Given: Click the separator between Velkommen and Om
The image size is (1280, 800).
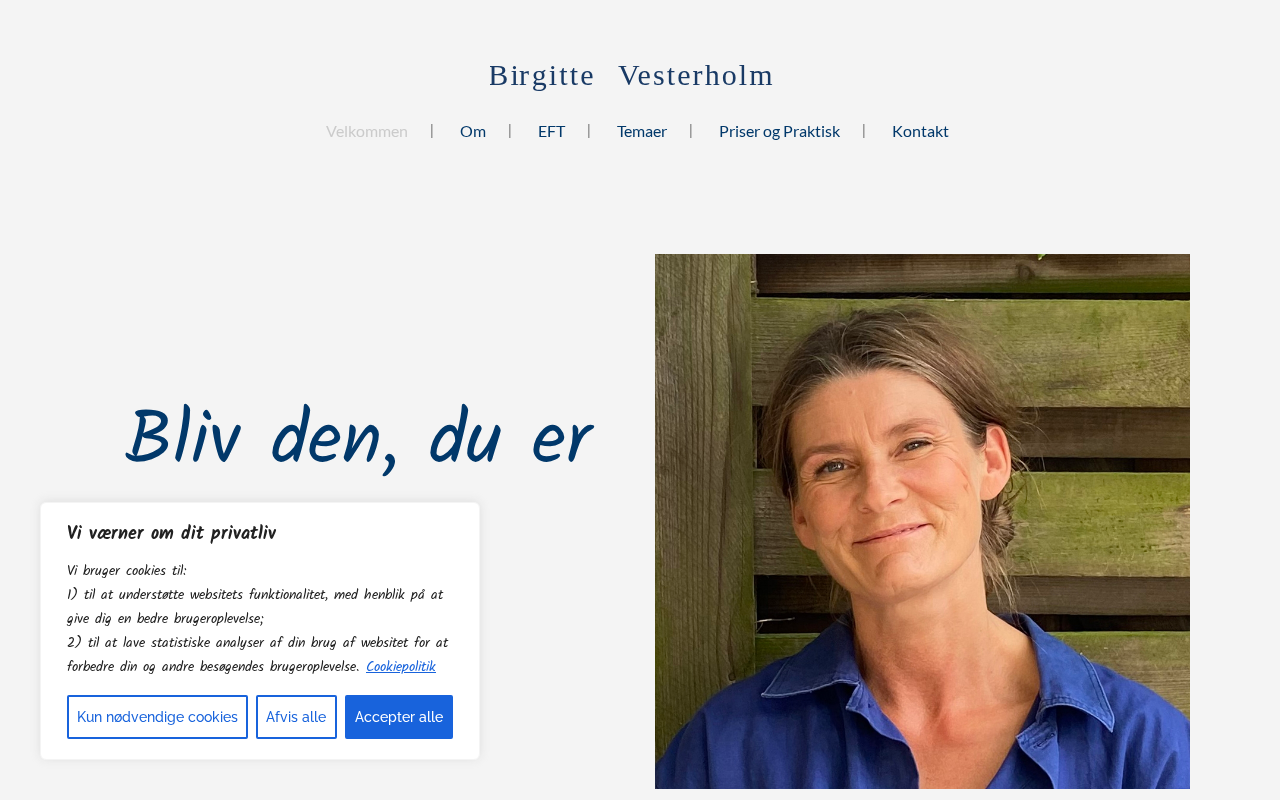Looking at the screenshot, I should [432, 130].
